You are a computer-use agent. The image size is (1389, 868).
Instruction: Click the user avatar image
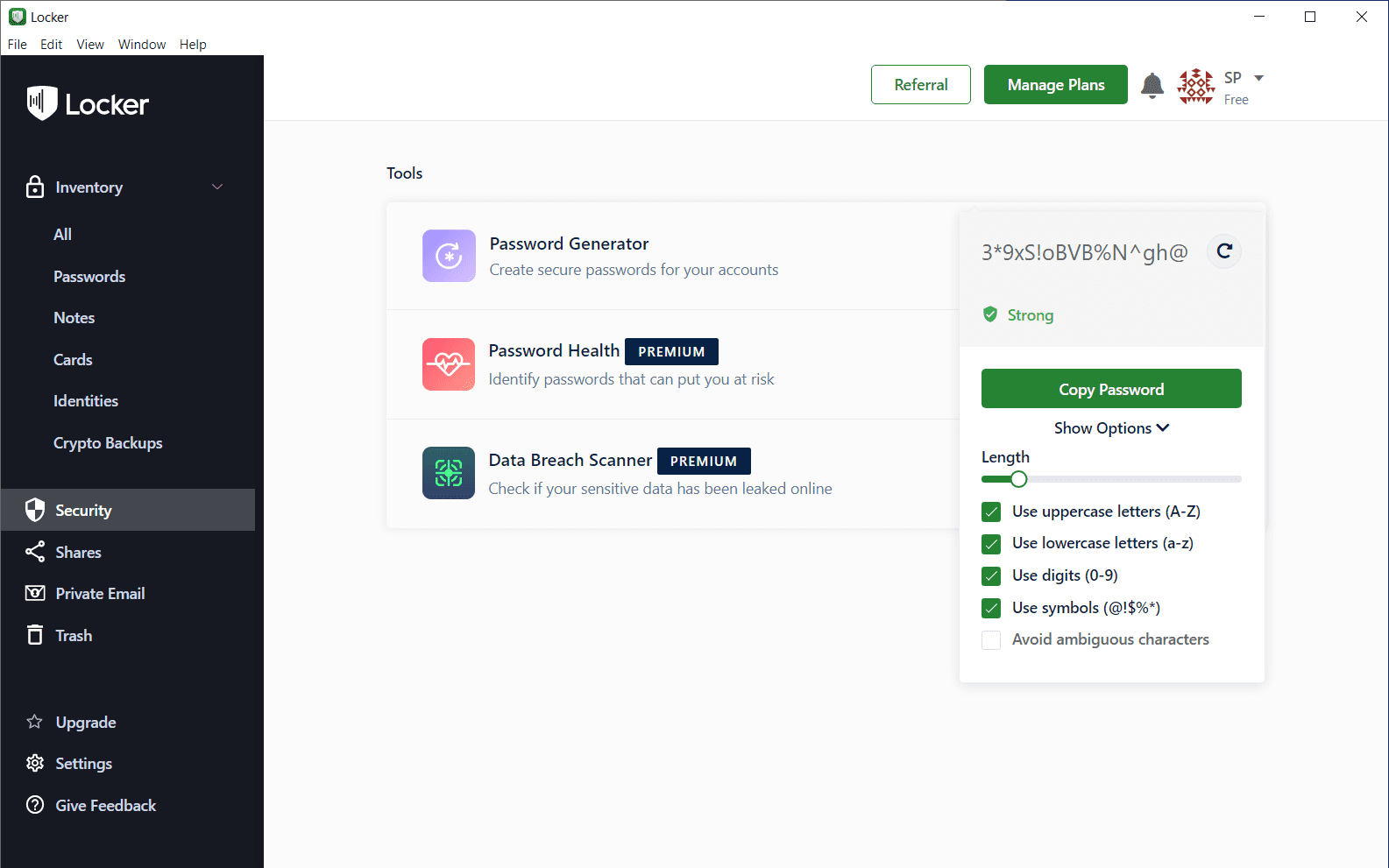coord(1196,86)
